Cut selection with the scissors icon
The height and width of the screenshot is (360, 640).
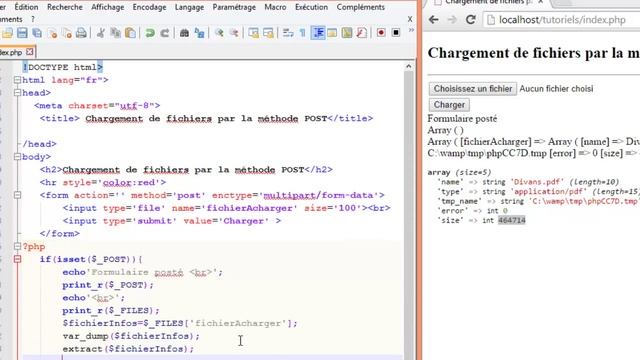[x=101, y=33]
